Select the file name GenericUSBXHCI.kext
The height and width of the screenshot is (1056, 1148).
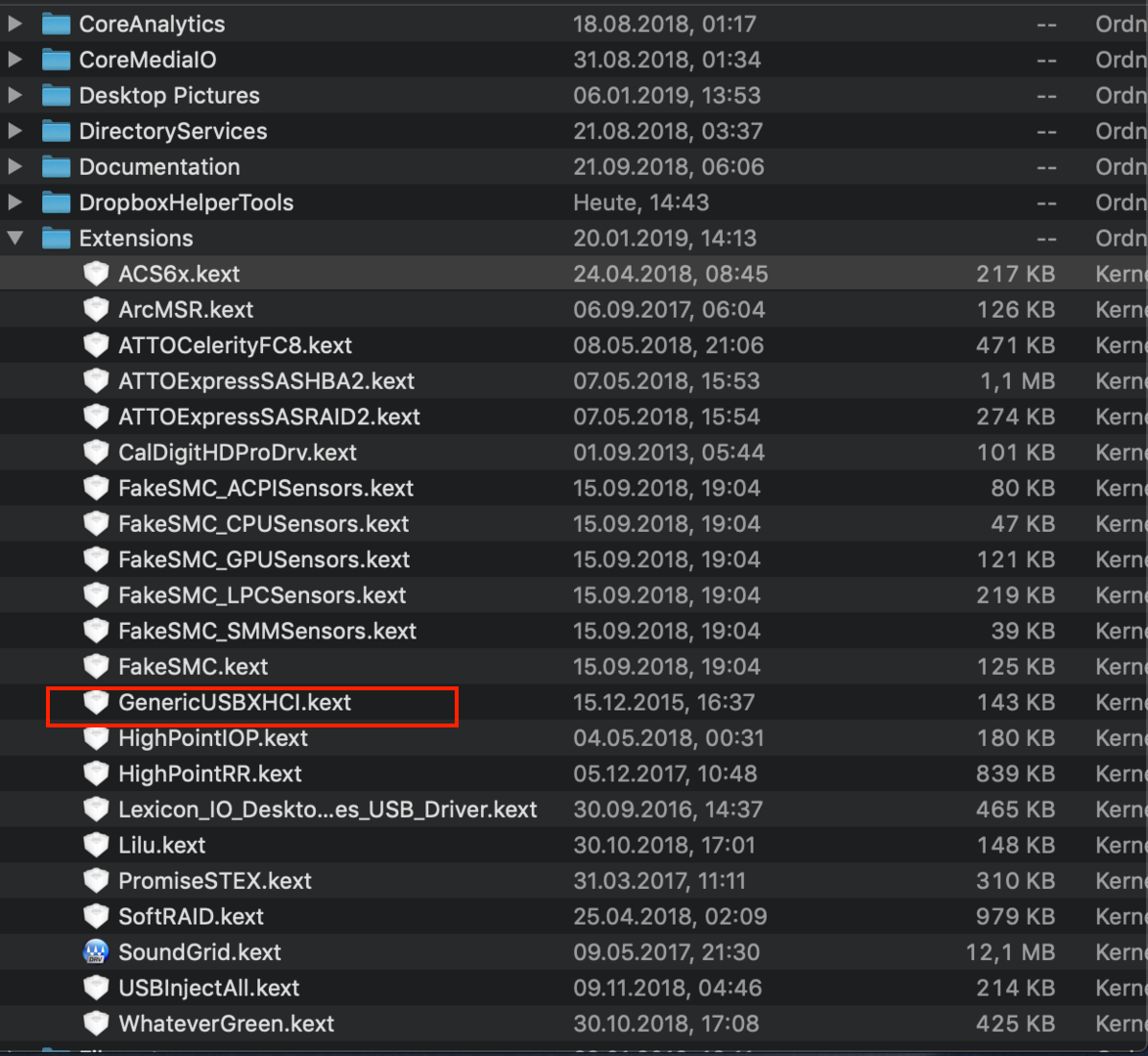(235, 702)
